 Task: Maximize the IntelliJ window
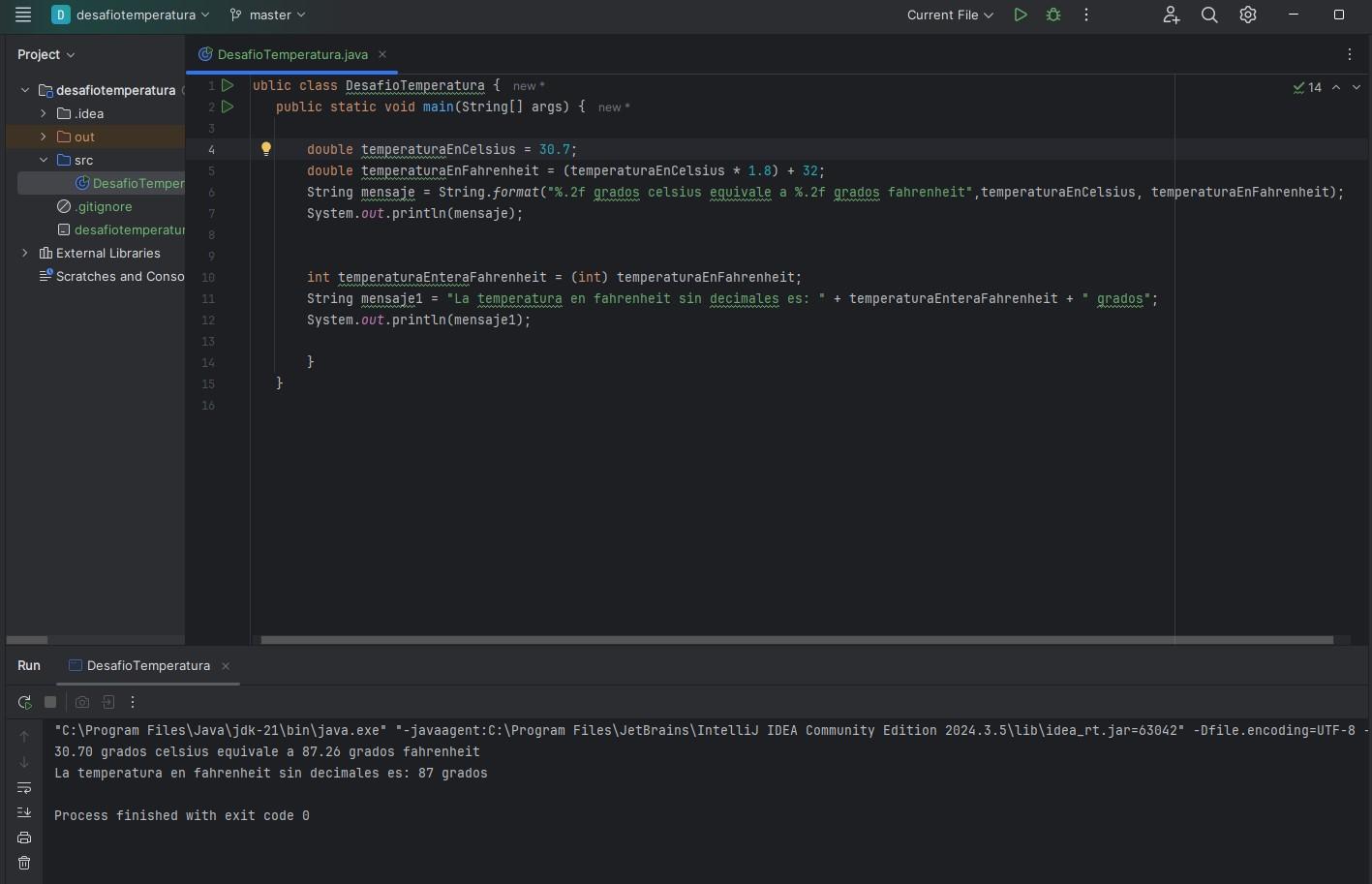(1339, 15)
